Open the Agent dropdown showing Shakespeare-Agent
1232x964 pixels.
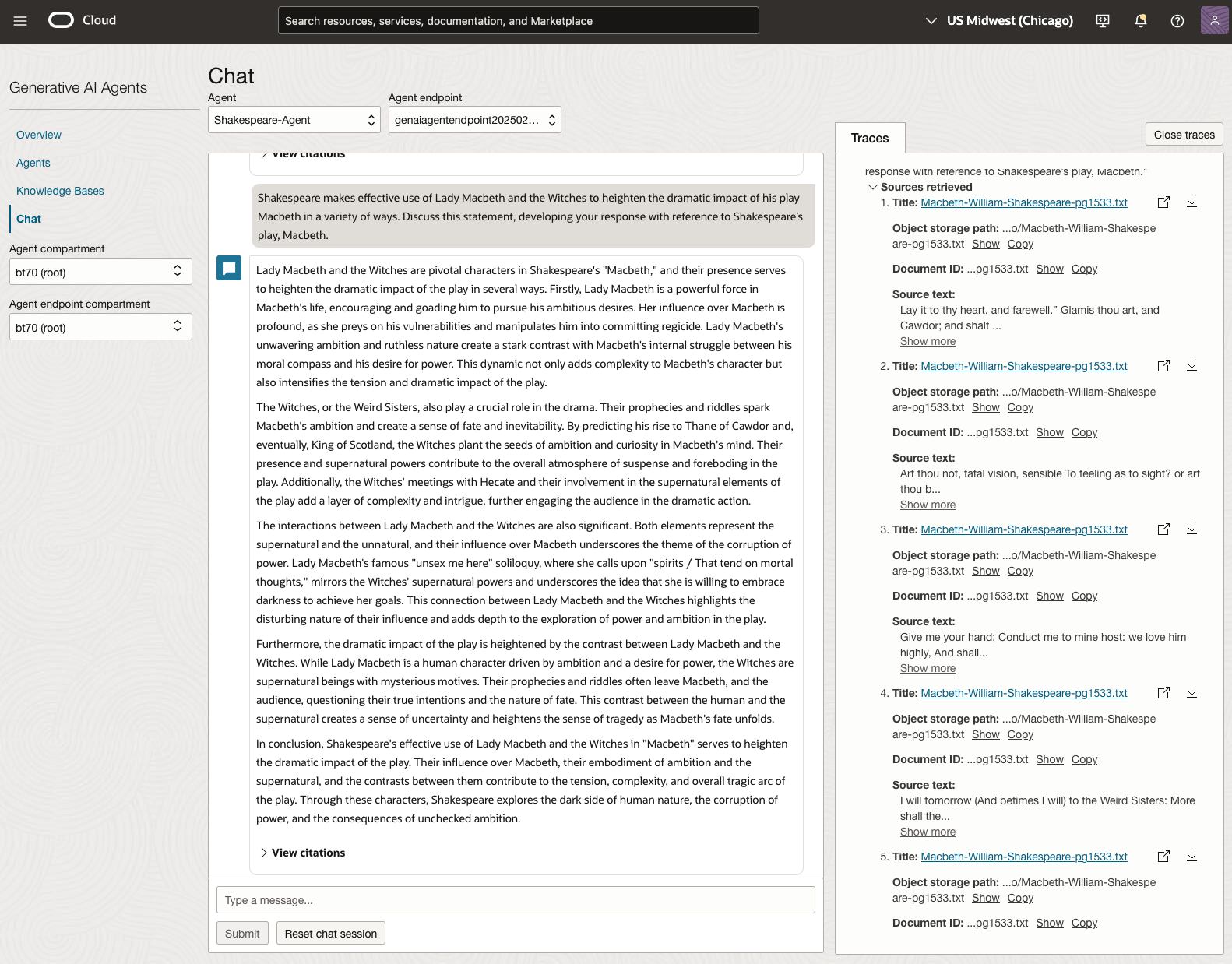(294, 120)
